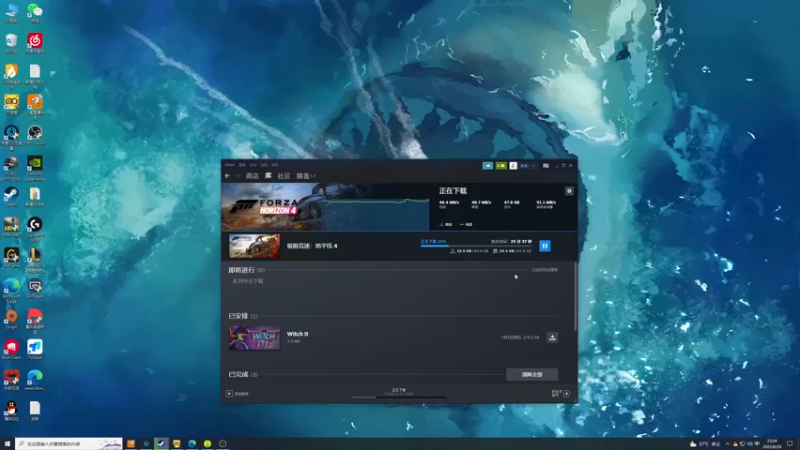Open the blue announcements icon
The image size is (800, 450).
(x=488, y=166)
